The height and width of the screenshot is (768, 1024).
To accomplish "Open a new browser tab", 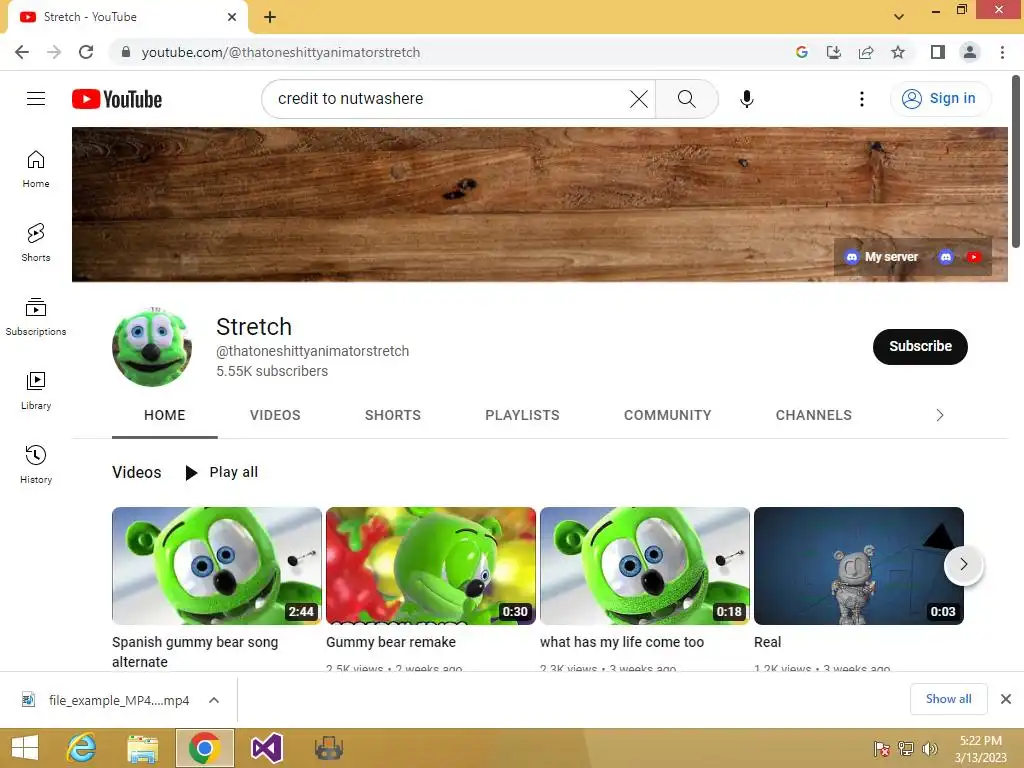I will coord(270,17).
